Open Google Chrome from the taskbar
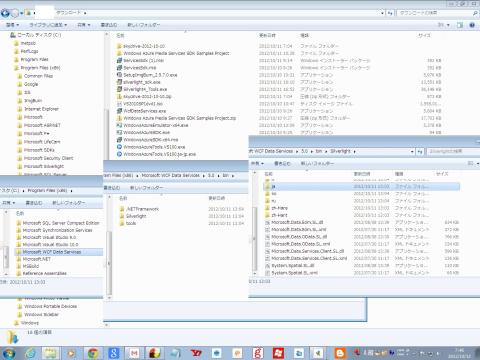 tap(93, 353)
